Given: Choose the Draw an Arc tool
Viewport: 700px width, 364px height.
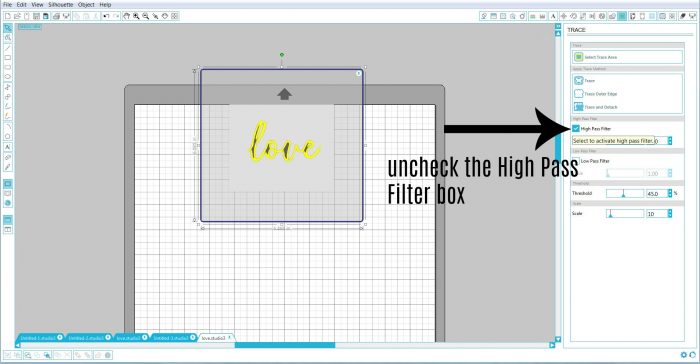Looking at the screenshot, I should (8, 126).
